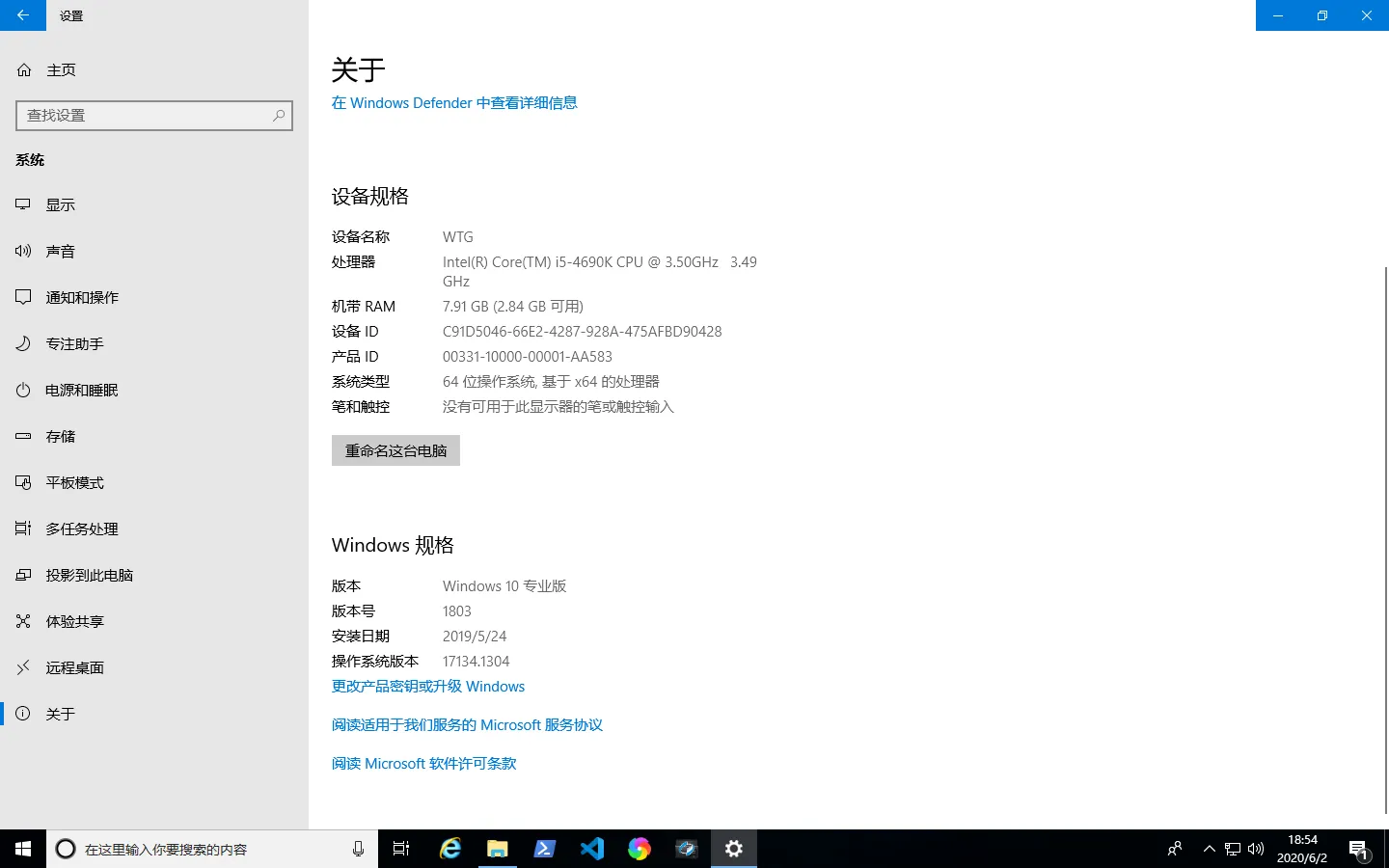
Task: Click the network icon in system tray
Action: coord(1233,849)
